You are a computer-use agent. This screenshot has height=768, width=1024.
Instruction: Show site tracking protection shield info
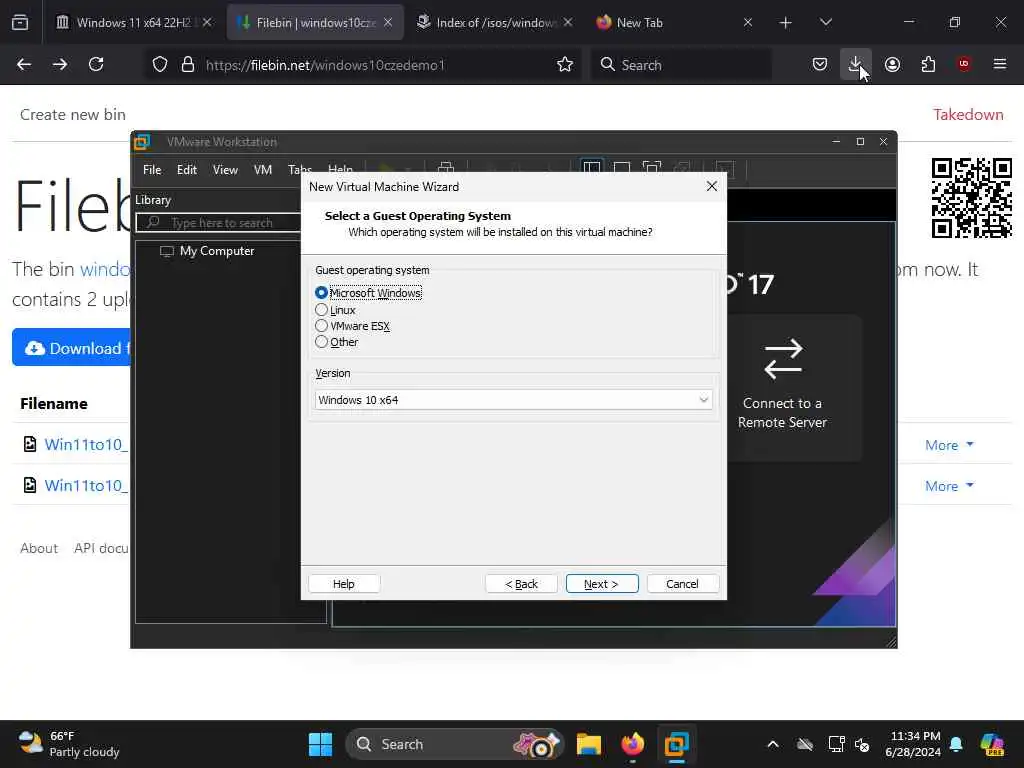coord(160,64)
